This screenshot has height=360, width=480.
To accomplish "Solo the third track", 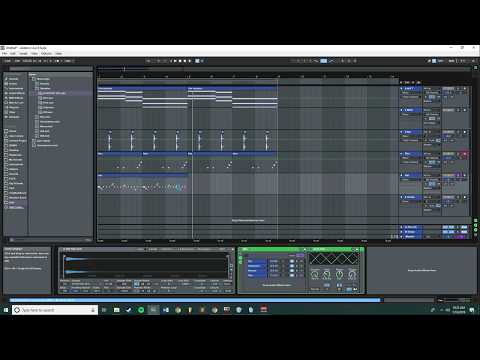I will click(458, 132).
